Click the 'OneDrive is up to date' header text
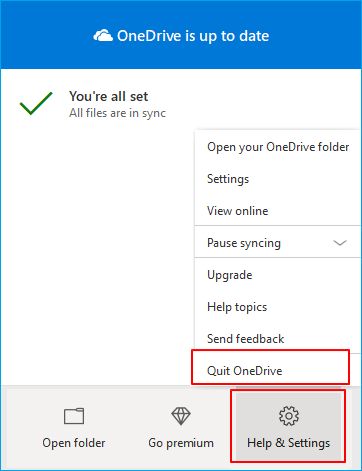The height and width of the screenshot is (471, 362). (x=193, y=36)
